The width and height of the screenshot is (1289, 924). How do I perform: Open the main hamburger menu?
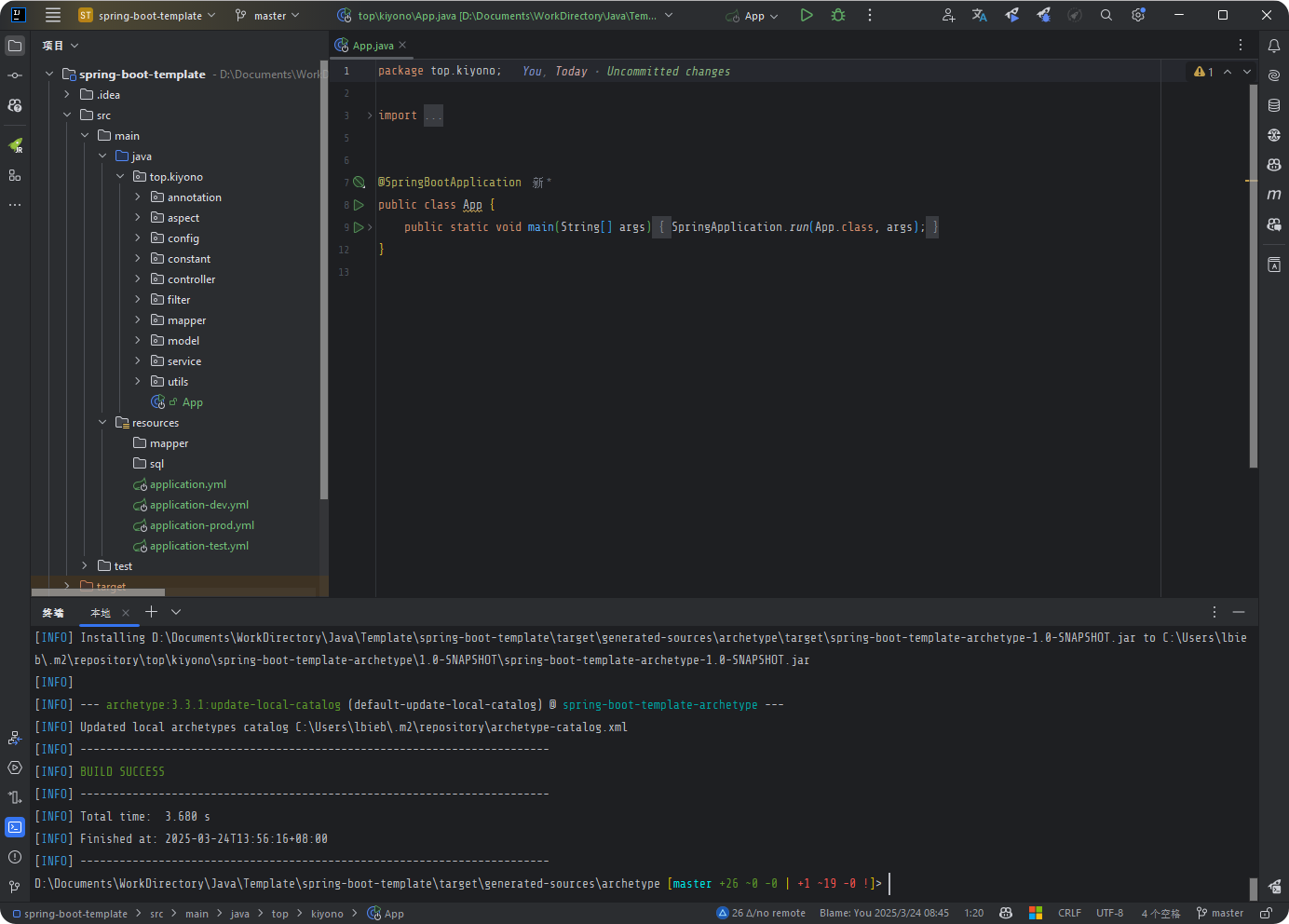click(53, 15)
